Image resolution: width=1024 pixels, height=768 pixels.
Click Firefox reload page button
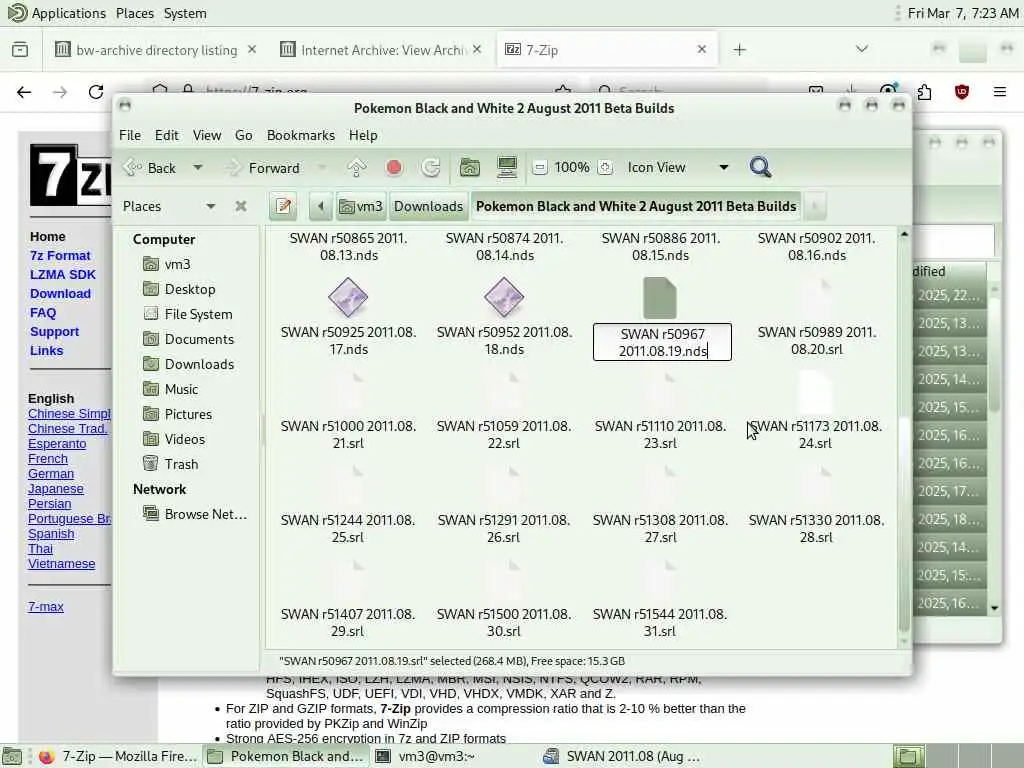(96, 92)
